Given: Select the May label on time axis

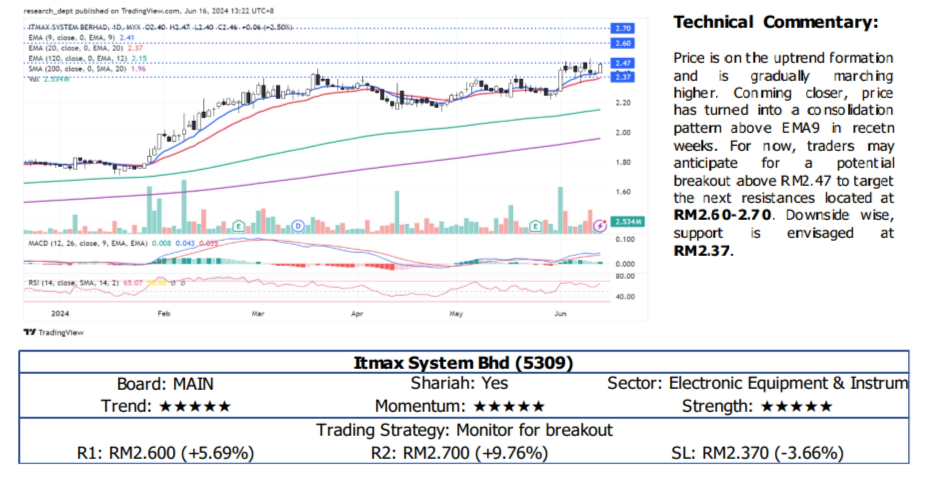Looking at the screenshot, I should click(x=457, y=313).
